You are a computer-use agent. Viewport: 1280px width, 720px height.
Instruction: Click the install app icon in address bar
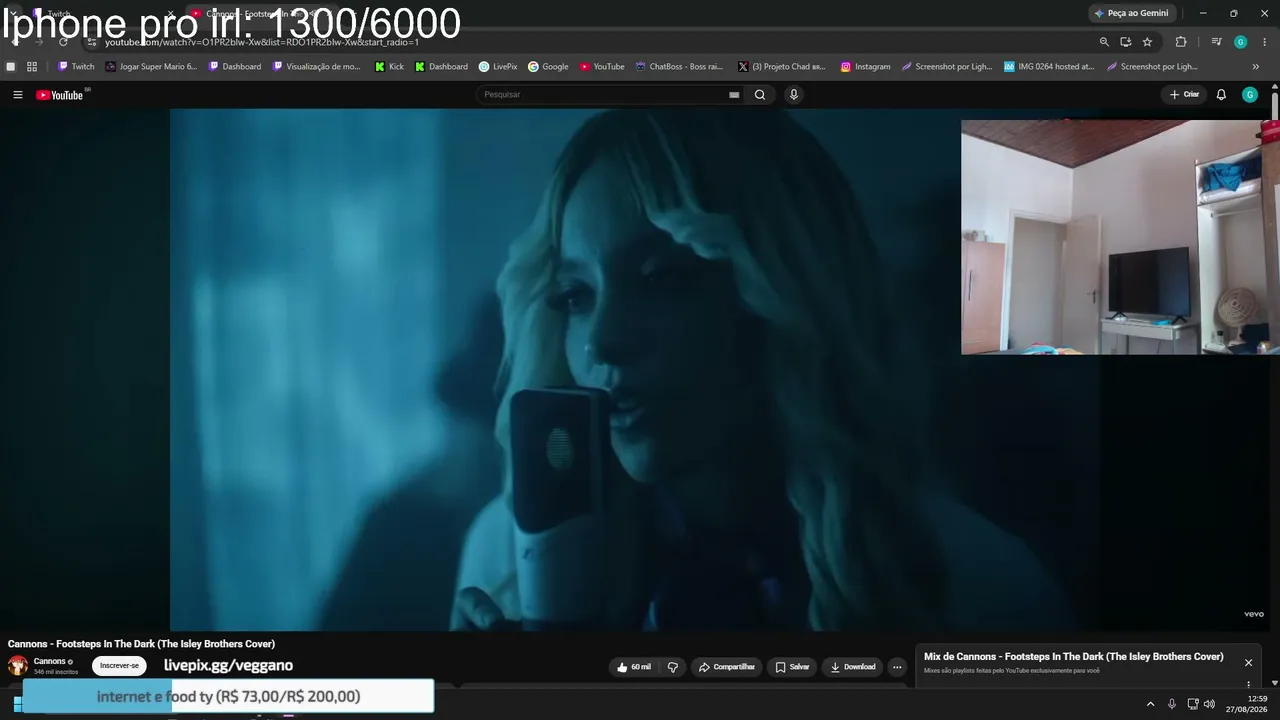(1125, 42)
